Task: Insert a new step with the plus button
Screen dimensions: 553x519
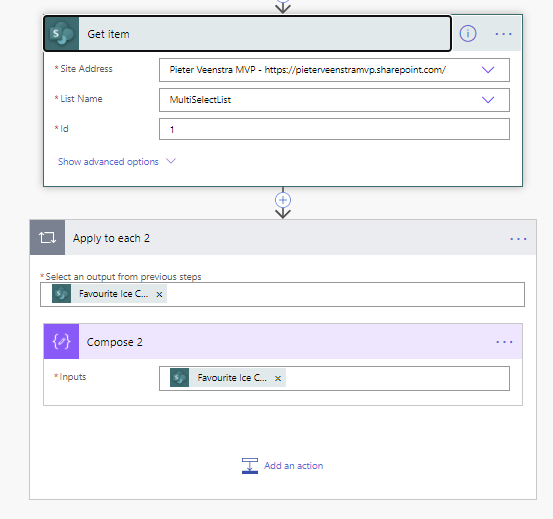Action: [x=283, y=200]
